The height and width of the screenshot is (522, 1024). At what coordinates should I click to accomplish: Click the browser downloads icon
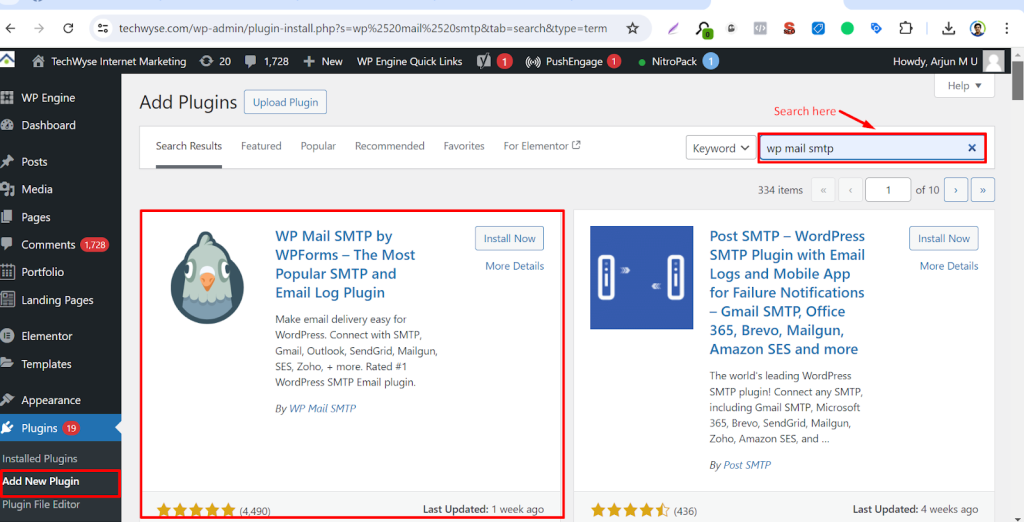943,28
